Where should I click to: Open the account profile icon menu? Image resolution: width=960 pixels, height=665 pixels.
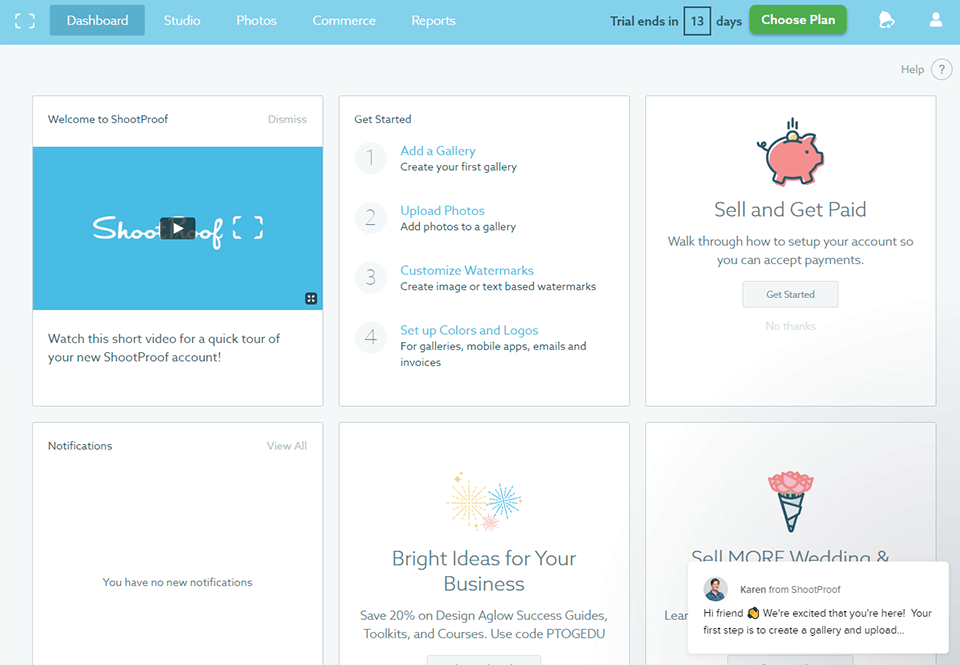pos(935,19)
